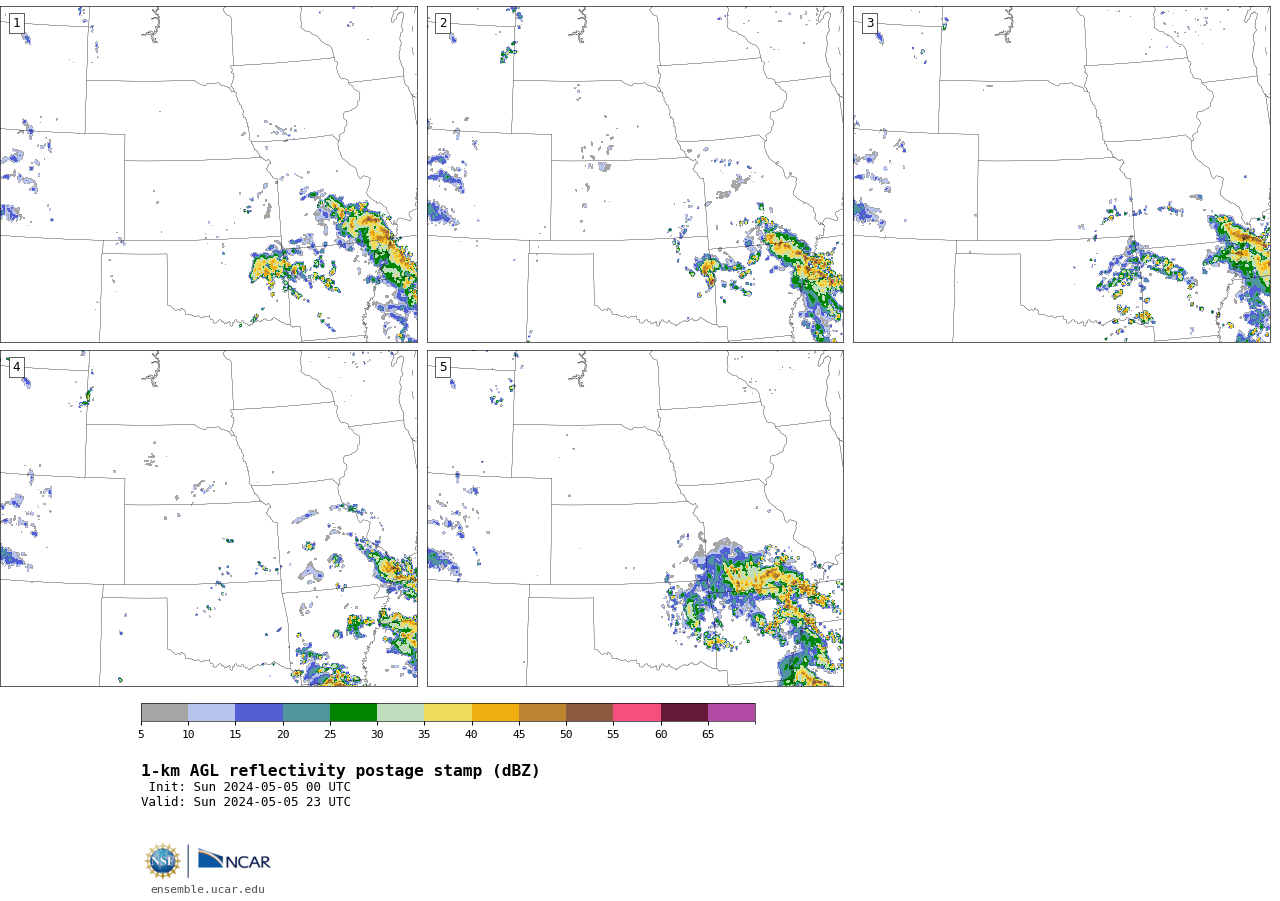
Task: Click the colorbar tick label 65
Action: (708, 735)
